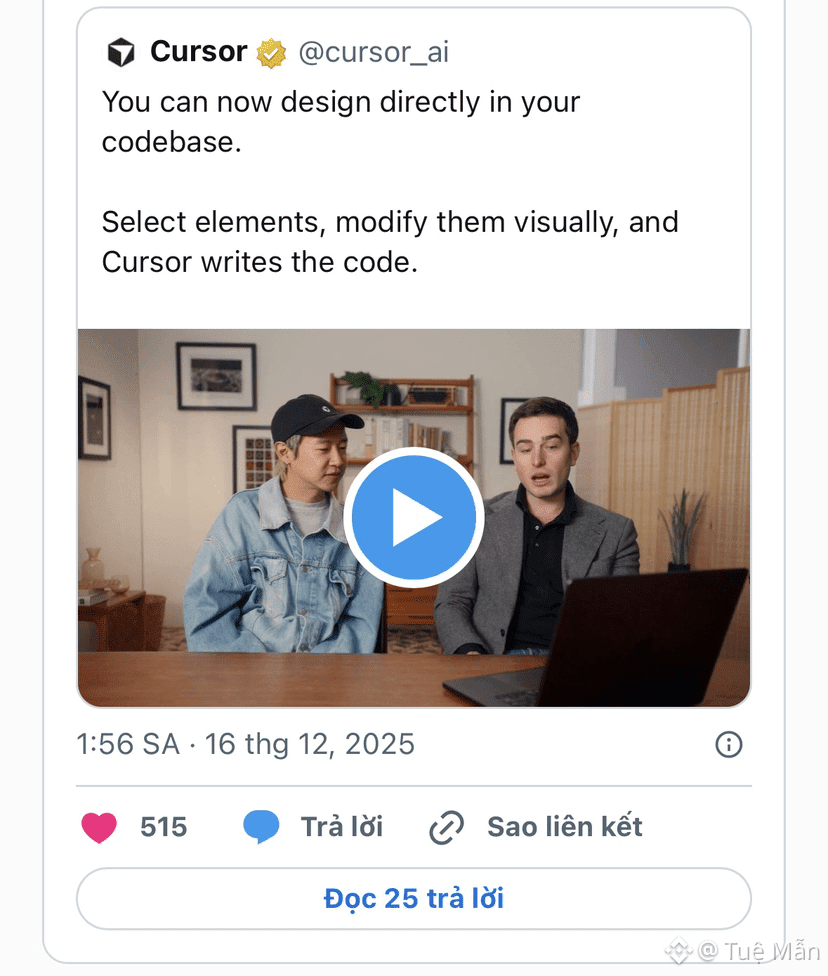Click the Cursor cube logo avatar

click(x=121, y=52)
